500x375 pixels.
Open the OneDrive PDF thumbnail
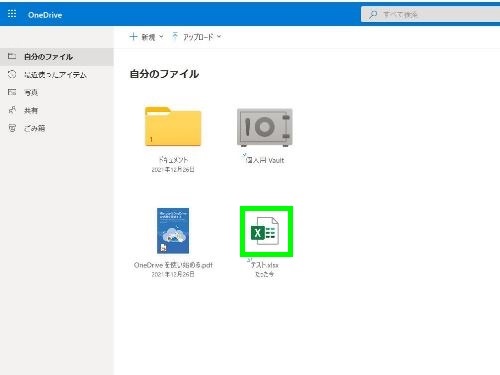click(173, 231)
